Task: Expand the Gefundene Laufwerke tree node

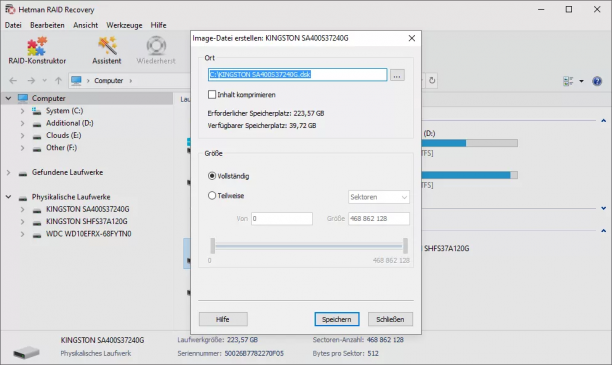Action: (8, 173)
